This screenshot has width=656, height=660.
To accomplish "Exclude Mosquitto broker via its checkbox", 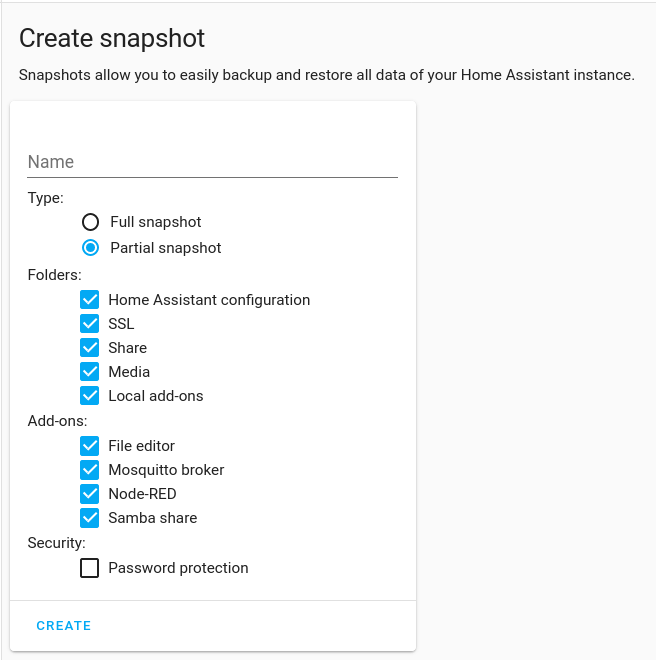I will pos(90,470).
